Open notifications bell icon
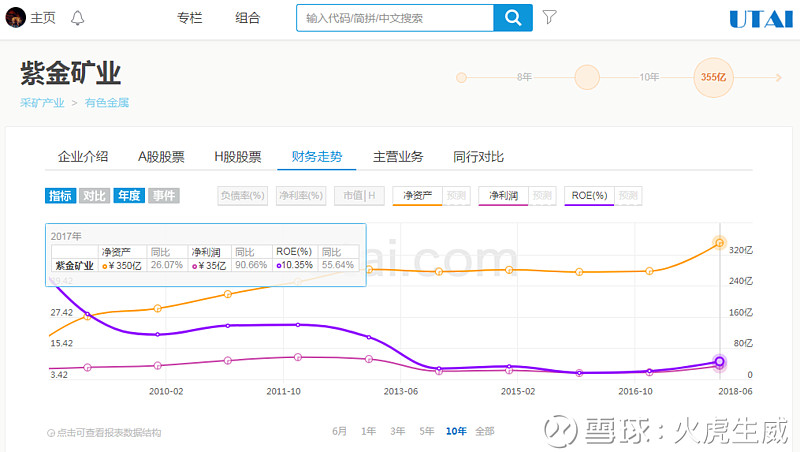Screen dimensions: 800x452 78,18
